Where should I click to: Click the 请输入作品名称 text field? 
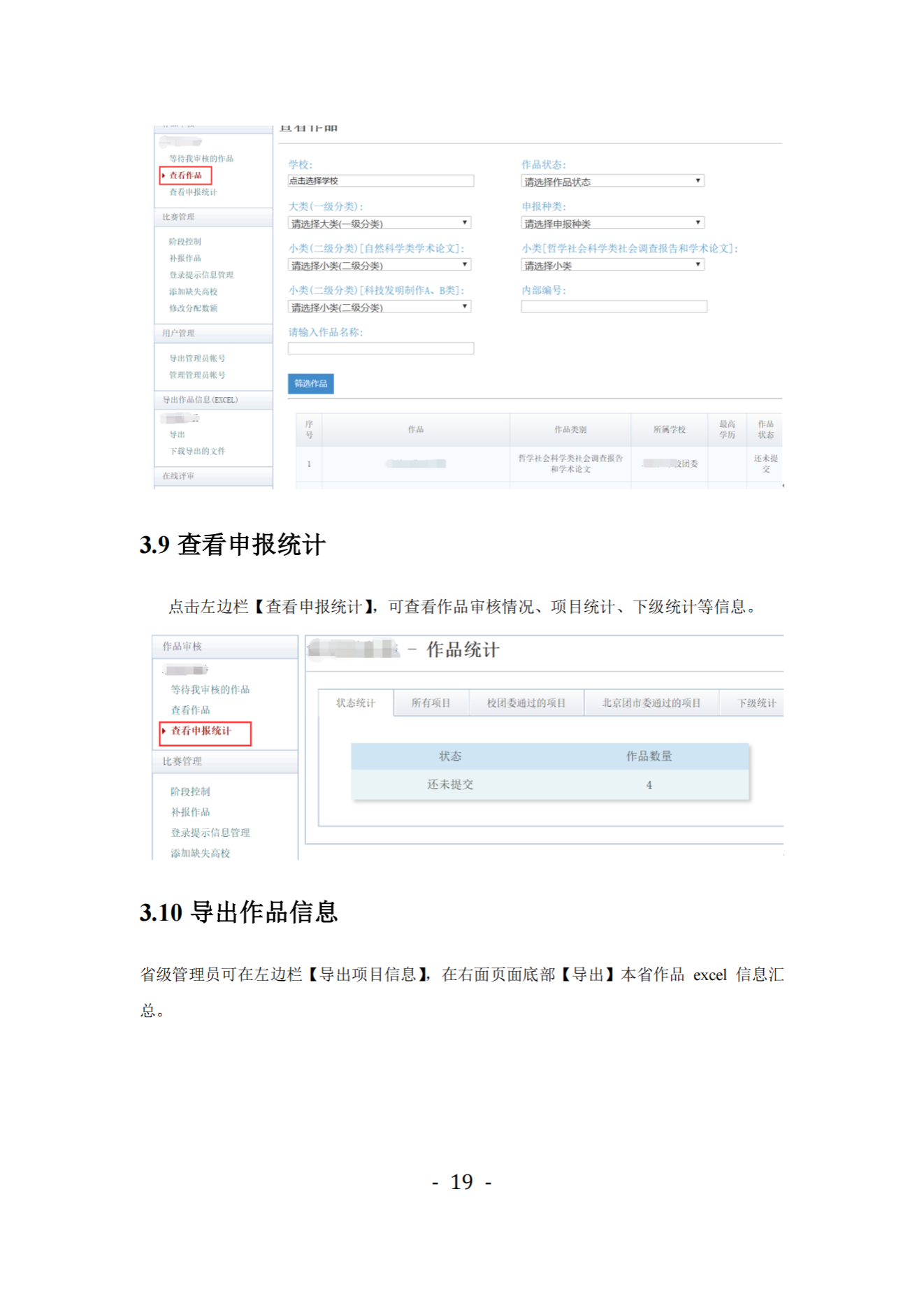tap(380, 349)
